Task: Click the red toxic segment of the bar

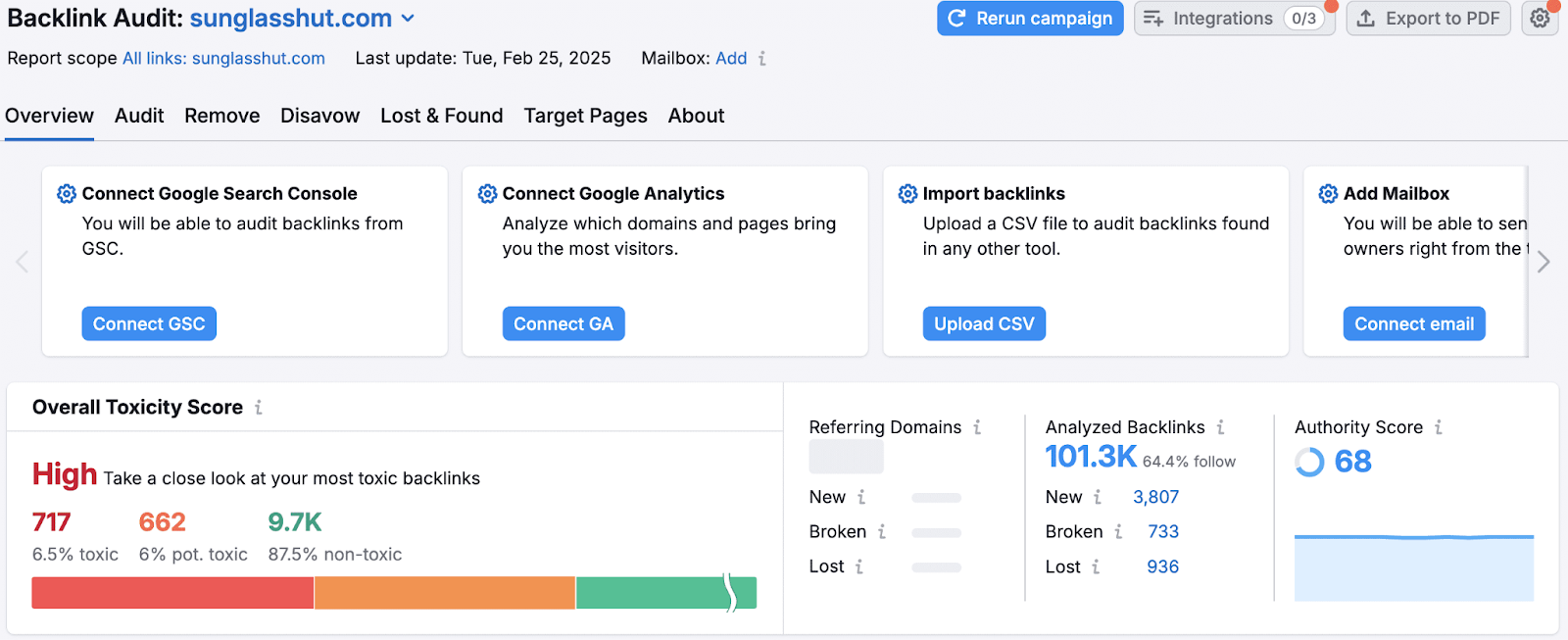Action: coord(172,593)
